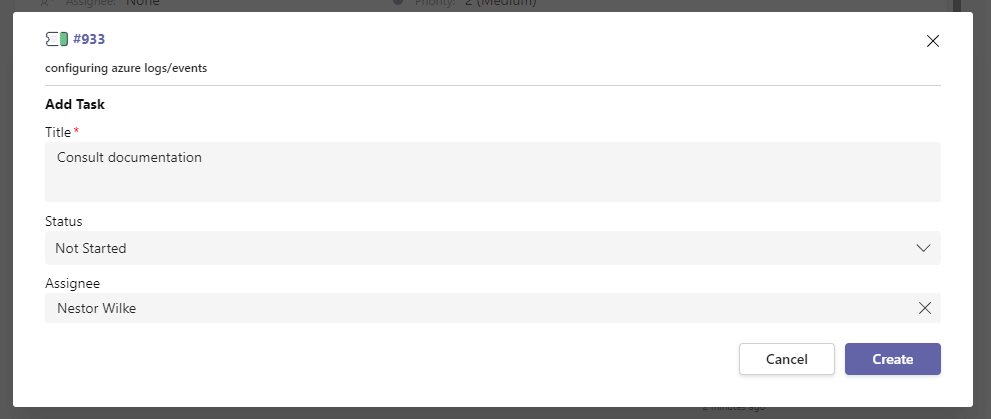
Task: Click the Create button
Action: click(892, 359)
